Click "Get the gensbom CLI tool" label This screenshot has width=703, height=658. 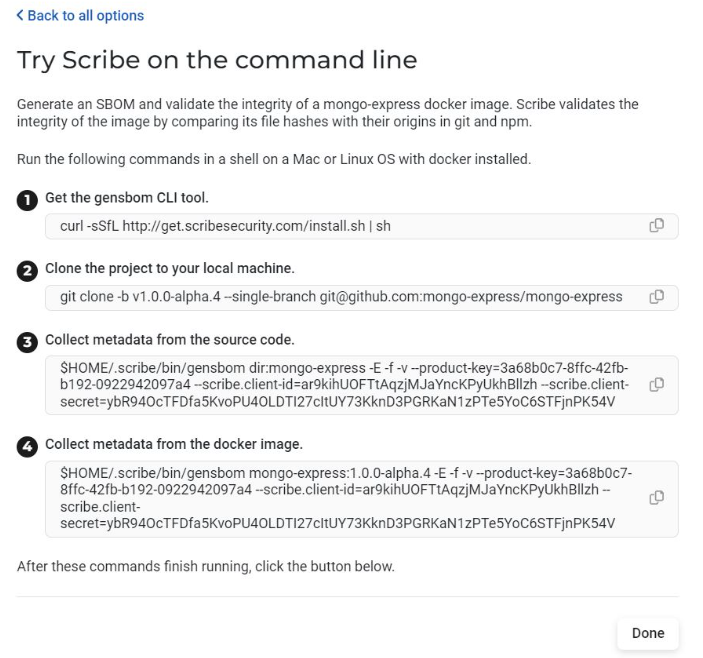[127, 198]
